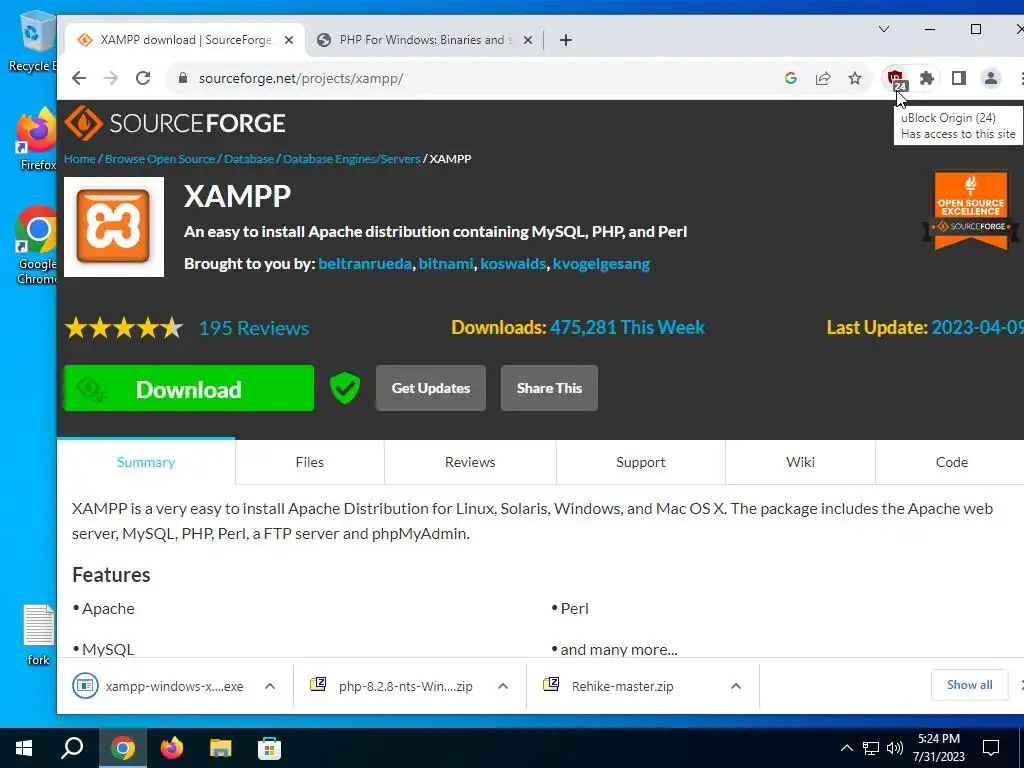Expand options for php-8.2.8 zip download
The width and height of the screenshot is (1024, 768).
click(x=503, y=686)
